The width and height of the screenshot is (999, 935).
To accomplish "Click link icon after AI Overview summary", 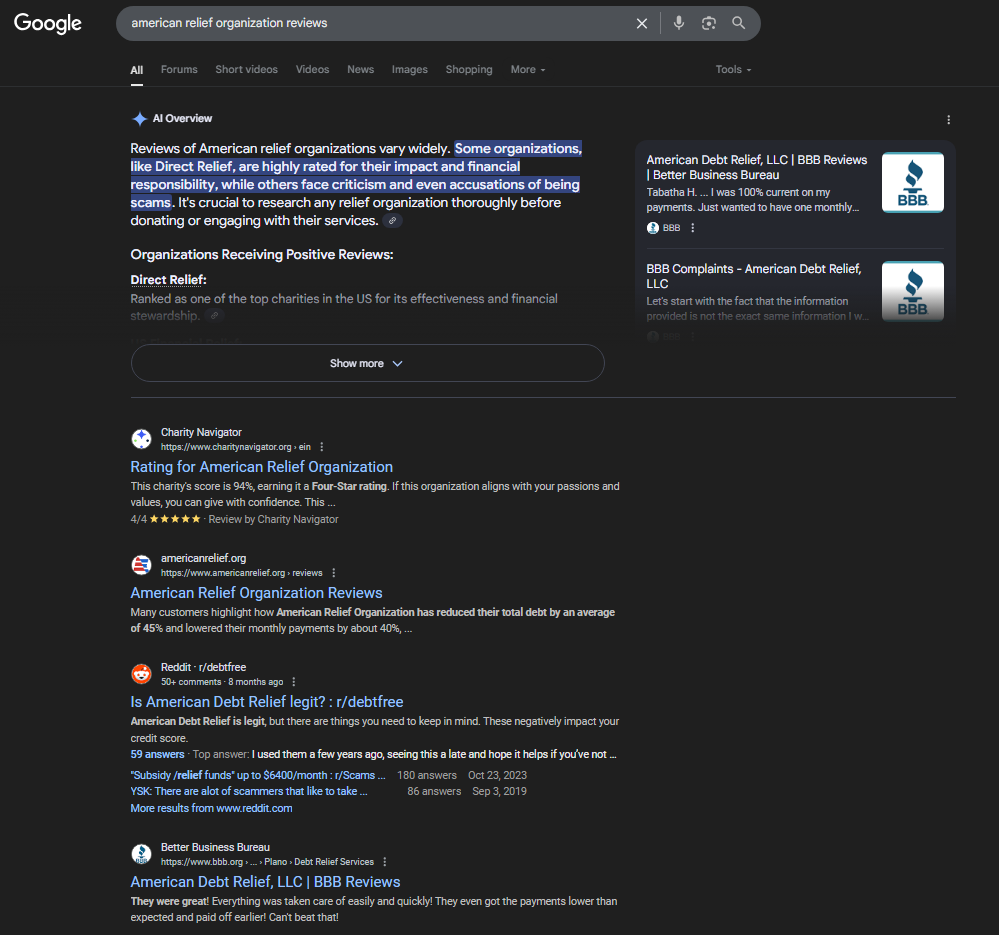I will (x=393, y=221).
